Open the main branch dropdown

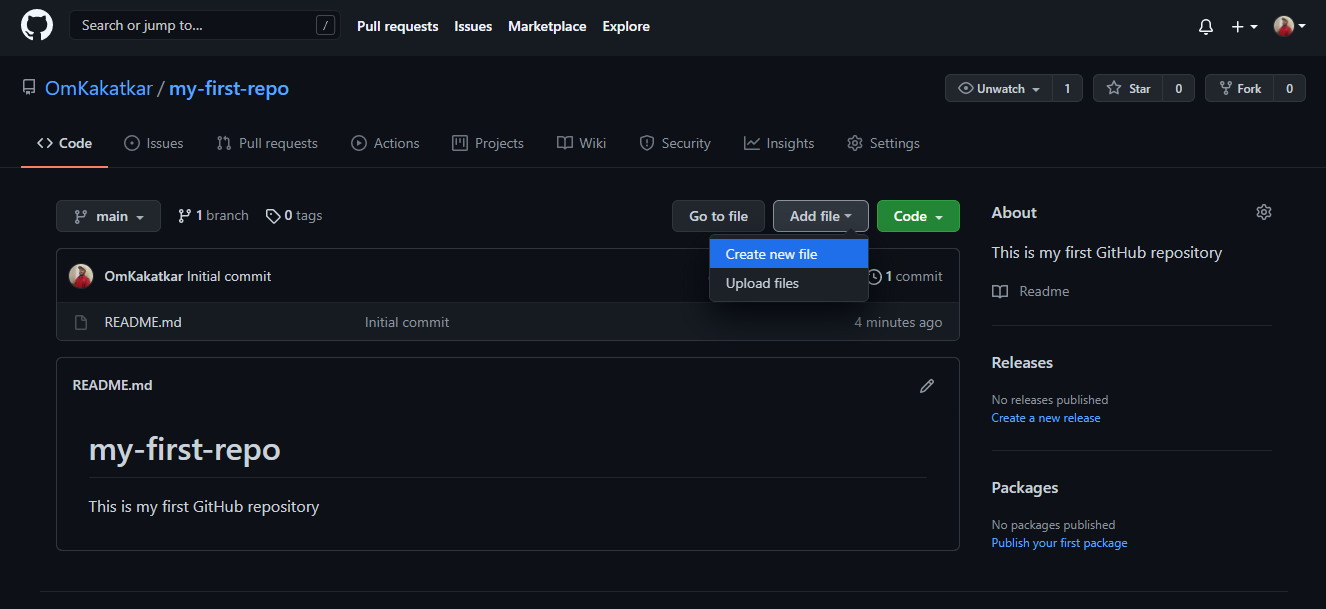[108, 216]
